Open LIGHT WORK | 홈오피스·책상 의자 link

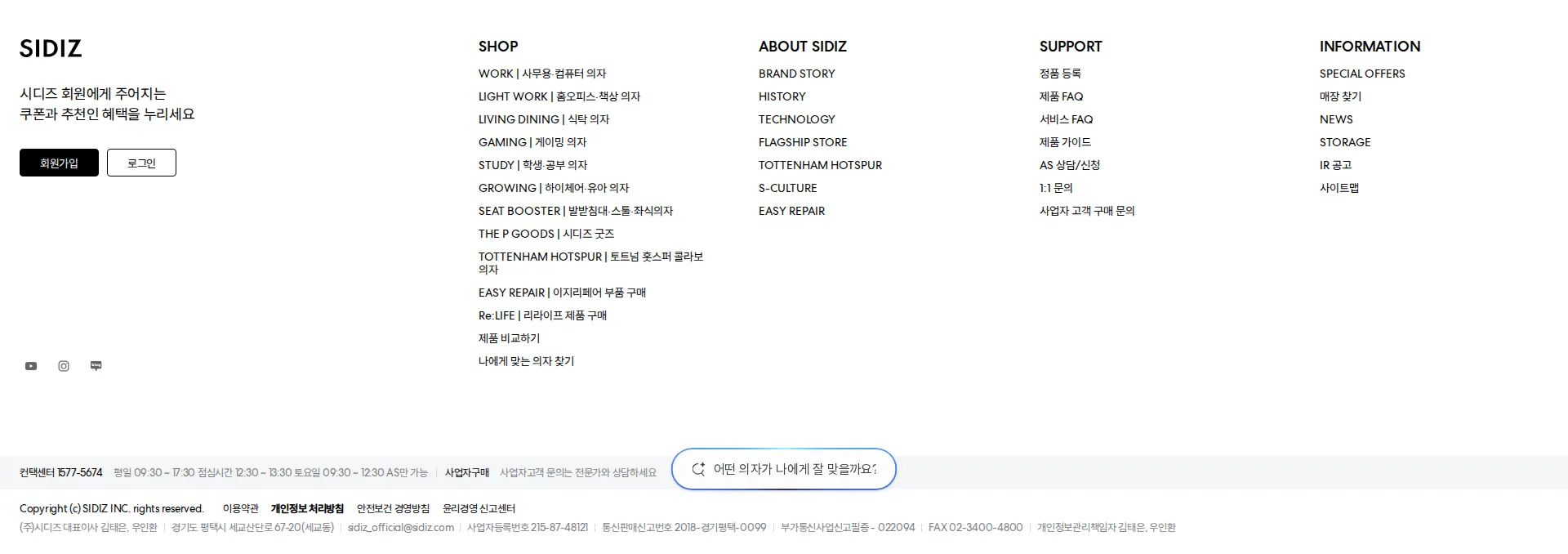coord(559,96)
